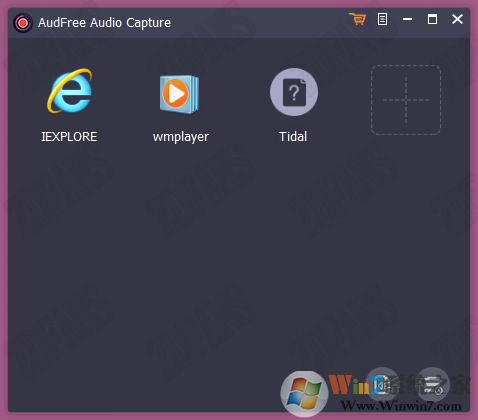The height and width of the screenshot is (420, 478).
Task: Open the Tidal app icon
Action: [x=294, y=92]
